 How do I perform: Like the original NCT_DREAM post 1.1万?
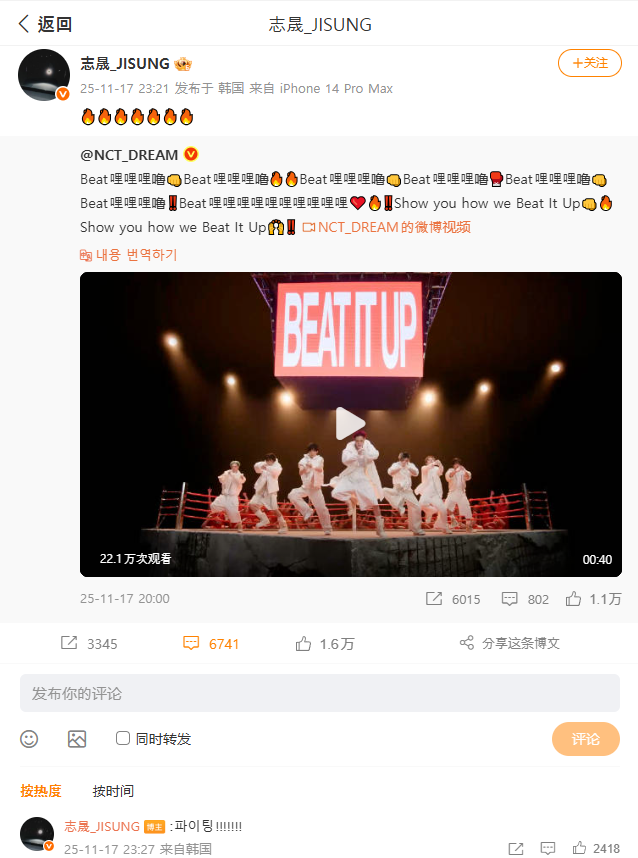[x=573, y=599]
